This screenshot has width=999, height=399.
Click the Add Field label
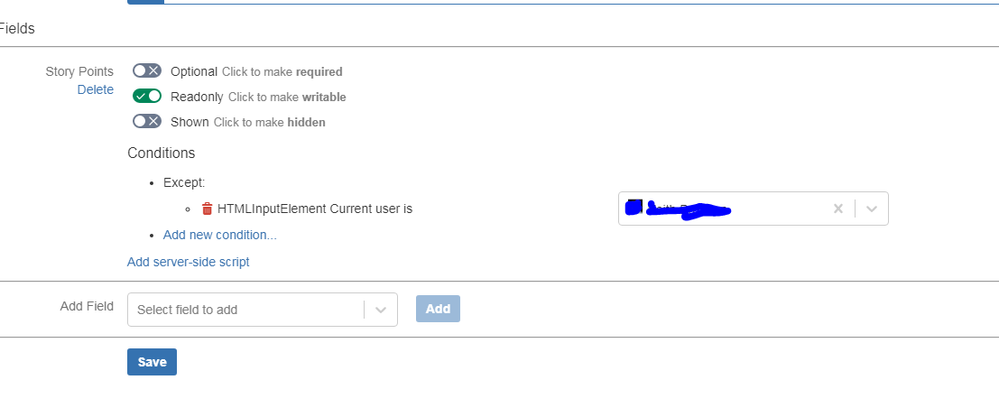tap(87, 306)
